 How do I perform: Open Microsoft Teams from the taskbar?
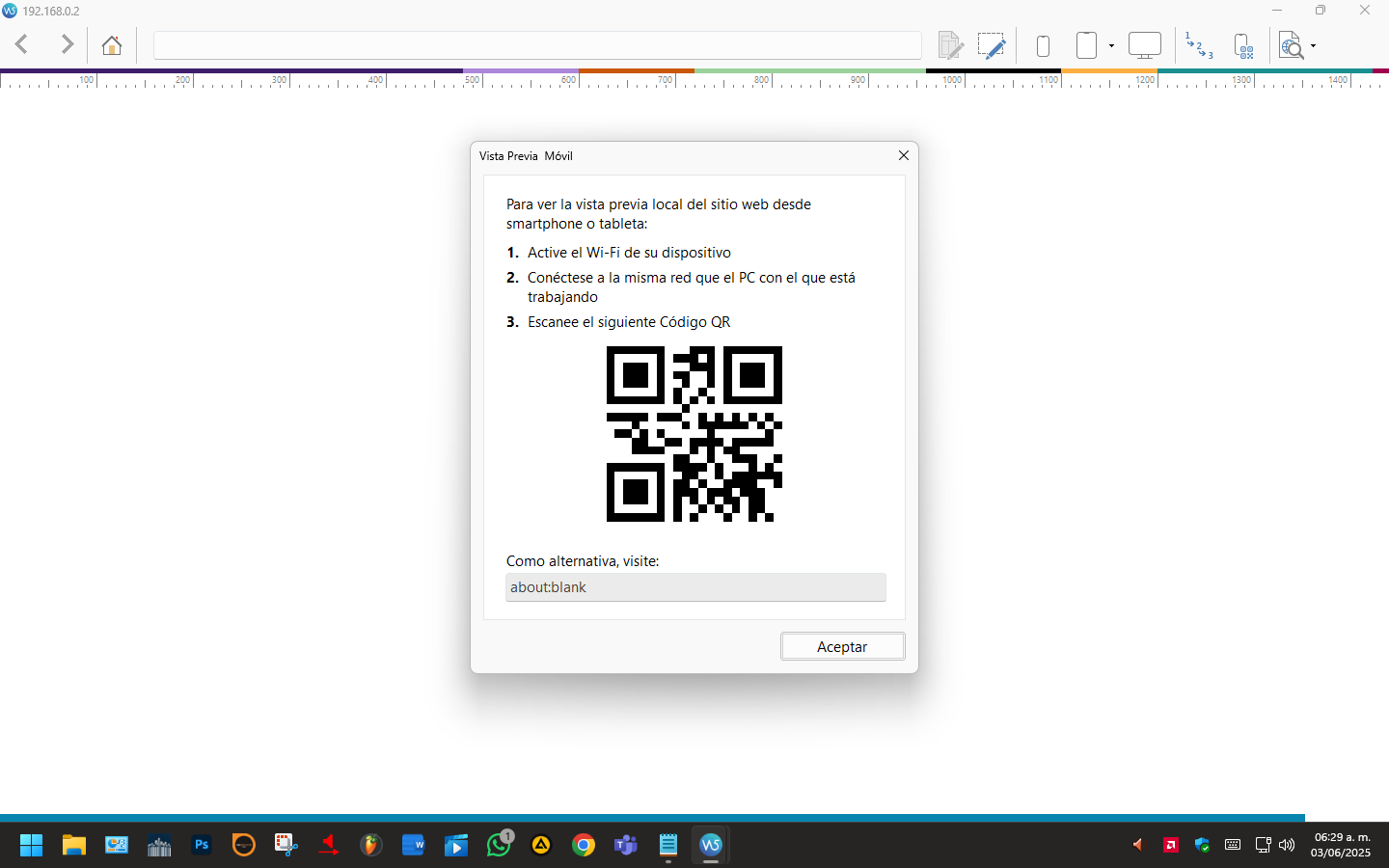[626, 845]
